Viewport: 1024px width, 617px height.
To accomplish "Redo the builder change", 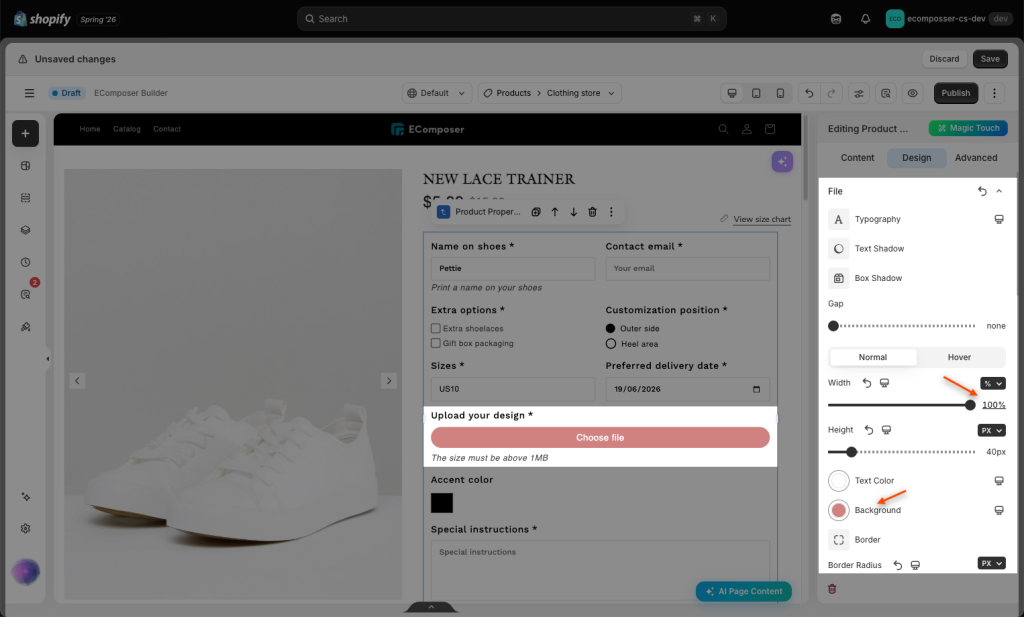I will point(831,93).
